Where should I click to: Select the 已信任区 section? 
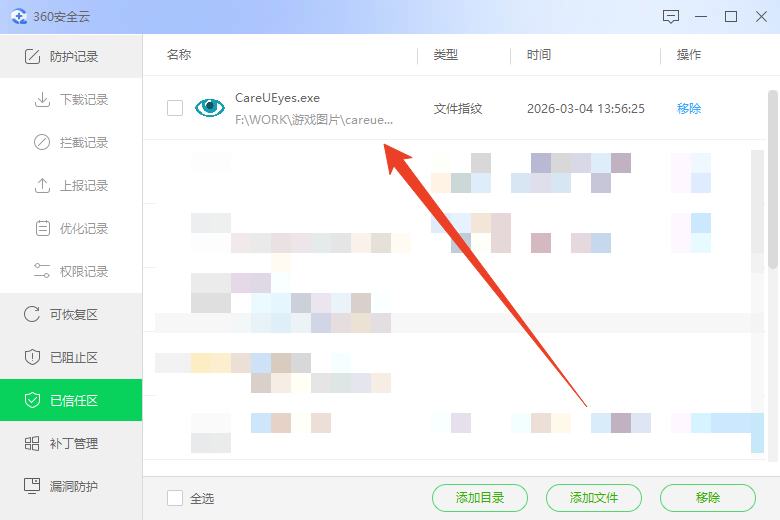tap(72, 401)
